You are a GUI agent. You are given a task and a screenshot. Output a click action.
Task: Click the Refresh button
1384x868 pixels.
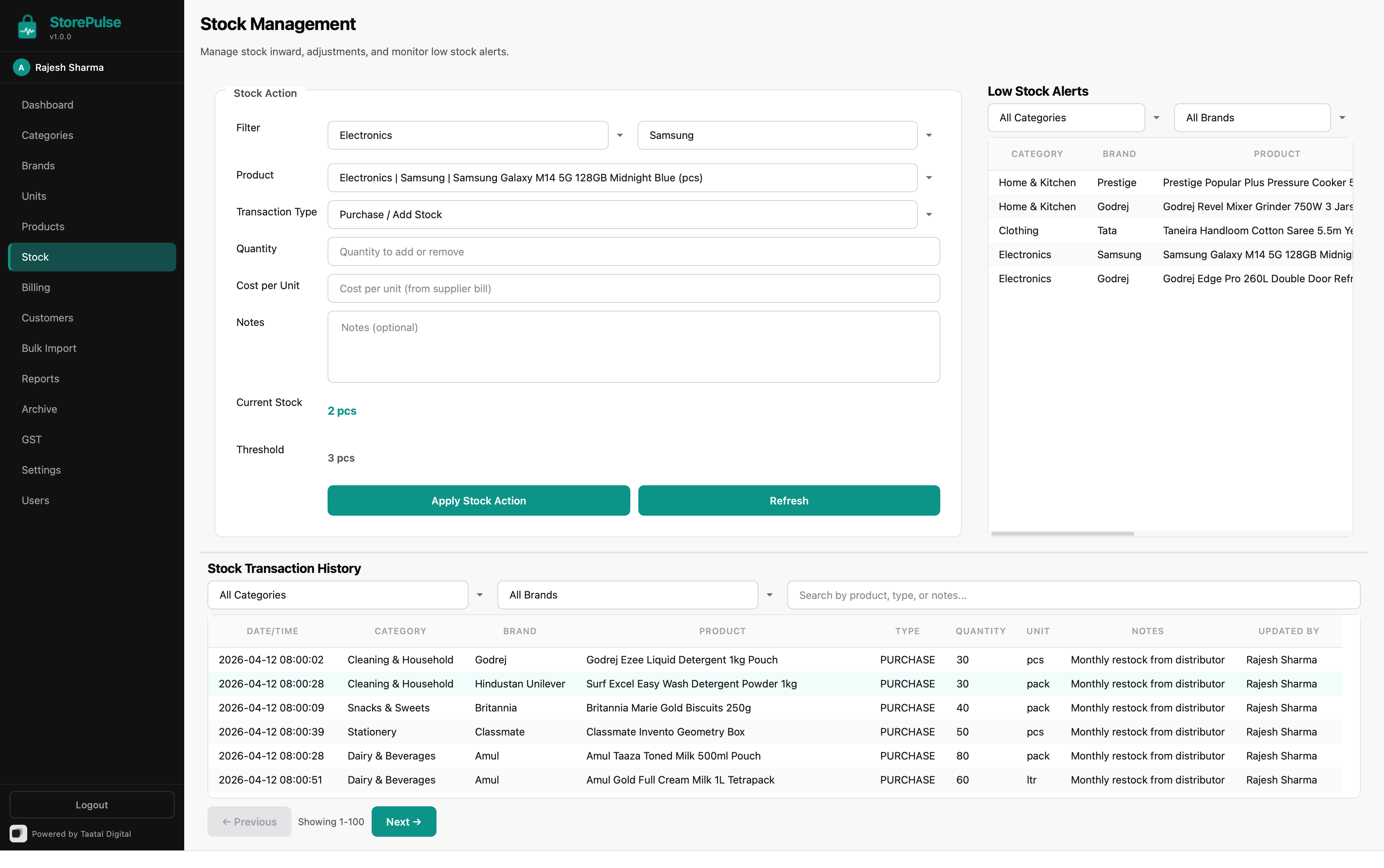[x=789, y=500]
